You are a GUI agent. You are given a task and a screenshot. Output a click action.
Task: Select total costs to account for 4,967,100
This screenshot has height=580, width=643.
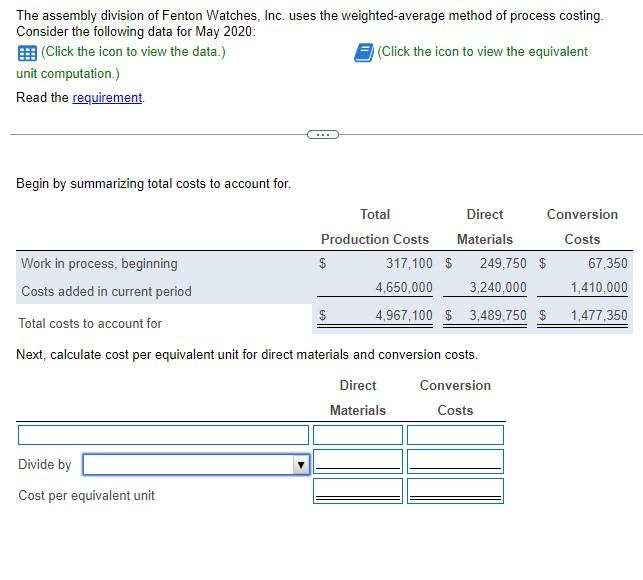[404, 315]
